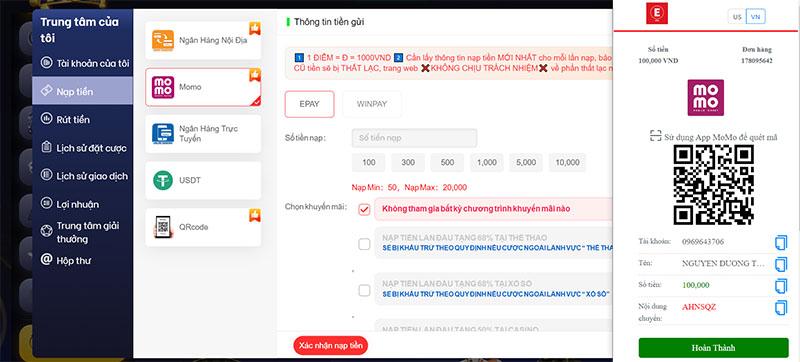
Task: Tick the 68% THE THAO promotion checkbox
Action: click(x=364, y=244)
